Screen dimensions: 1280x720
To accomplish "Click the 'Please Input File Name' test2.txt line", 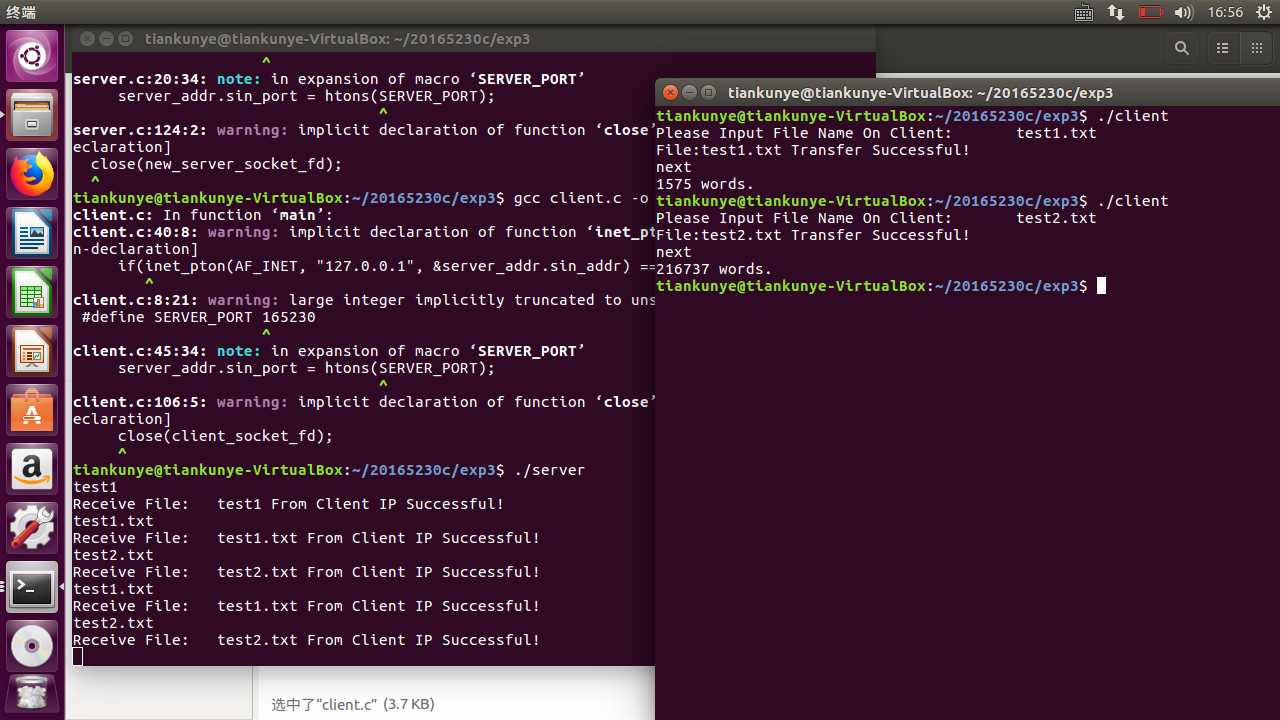I will (876, 218).
